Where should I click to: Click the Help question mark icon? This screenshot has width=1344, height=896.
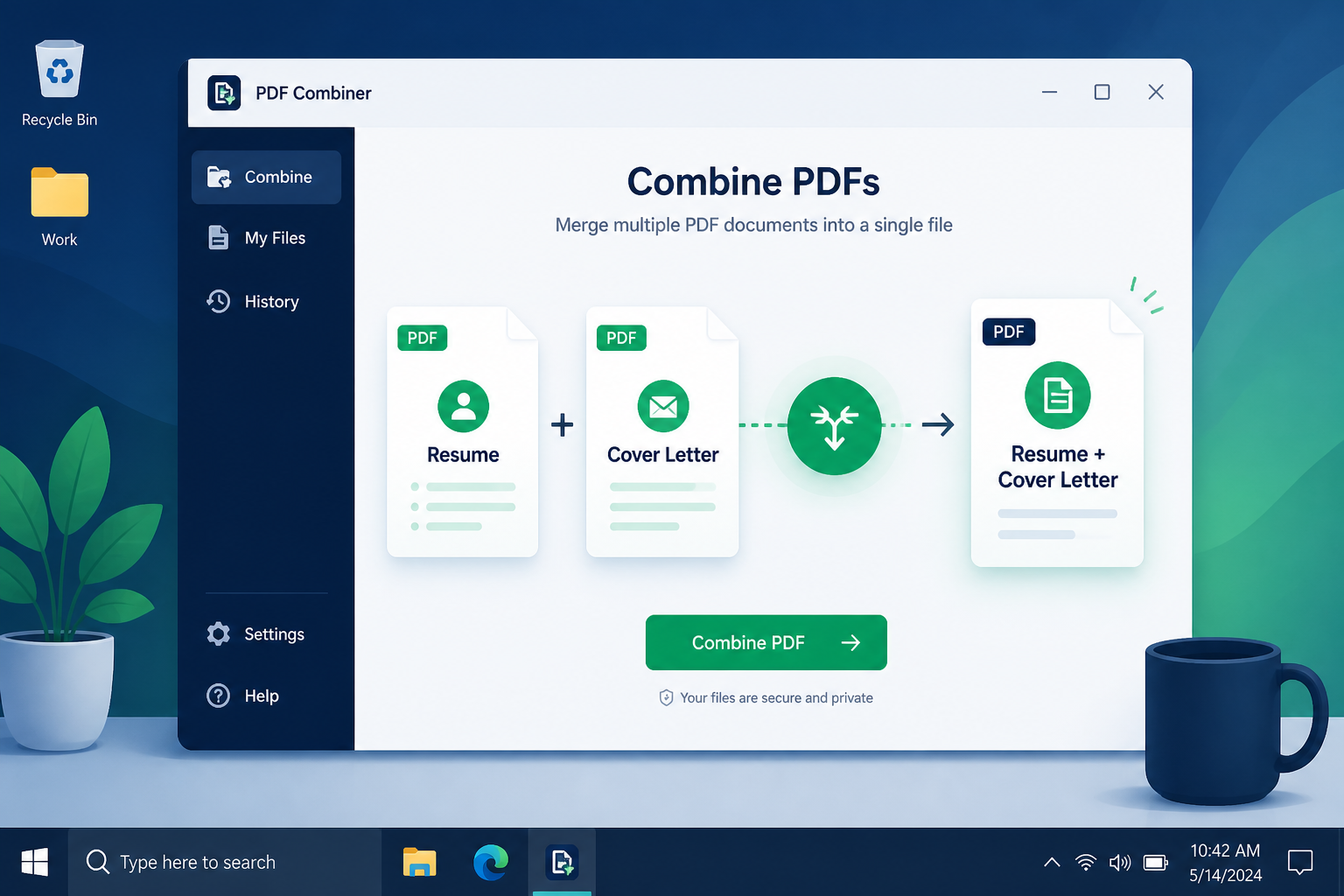click(x=218, y=696)
